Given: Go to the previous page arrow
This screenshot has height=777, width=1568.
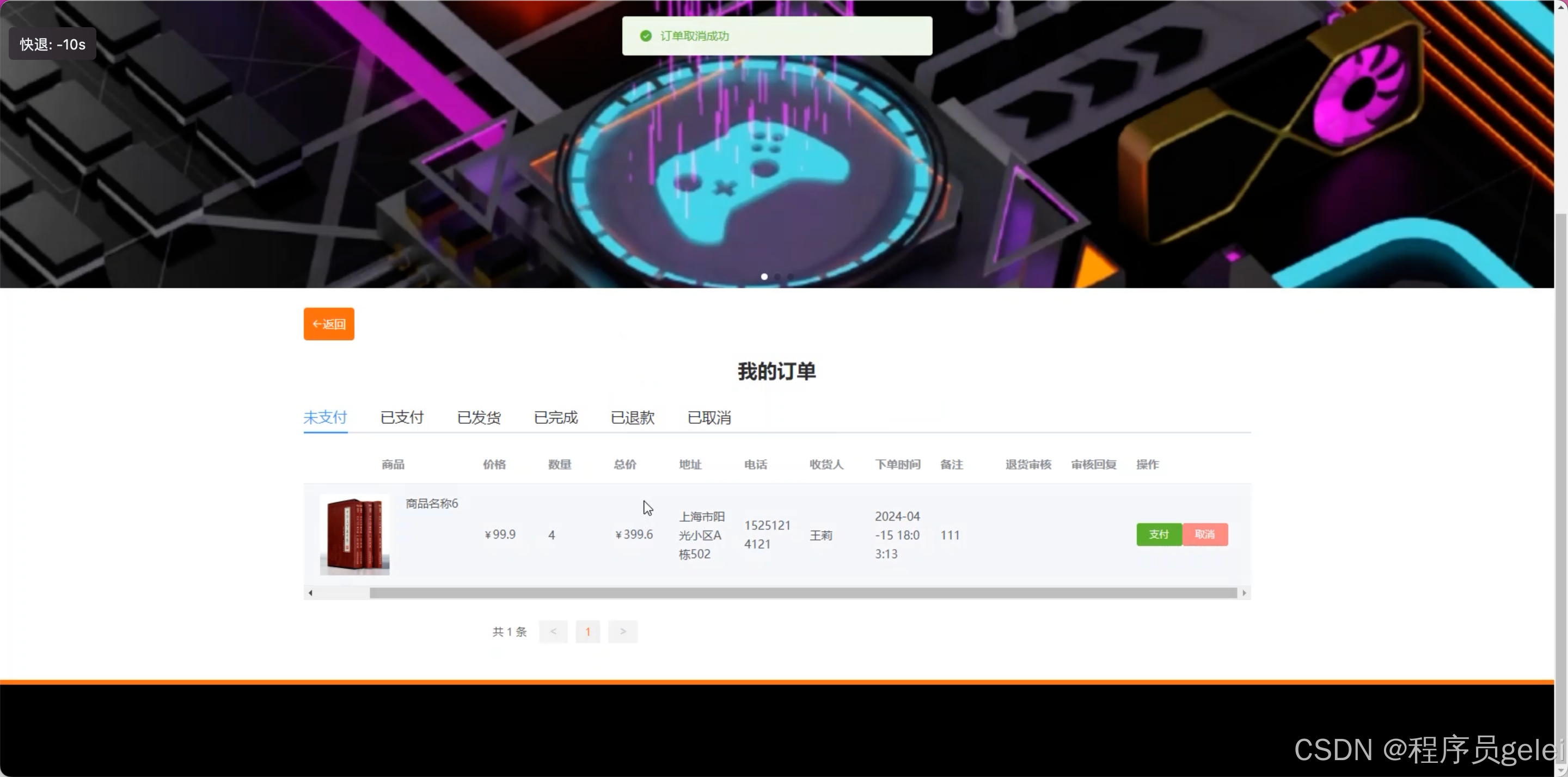Looking at the screenshot, I should (553, 632).
